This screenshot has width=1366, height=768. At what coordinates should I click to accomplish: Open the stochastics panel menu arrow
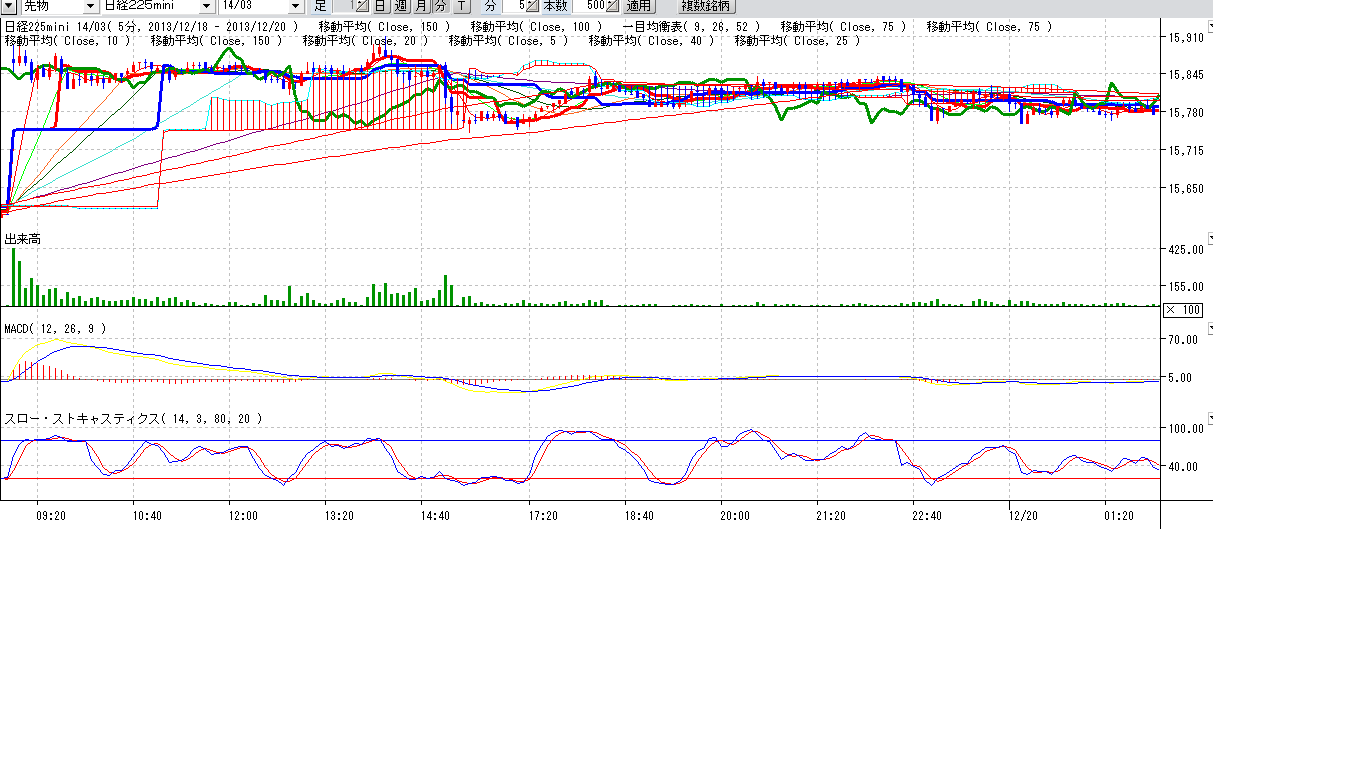click(1212, 417)
